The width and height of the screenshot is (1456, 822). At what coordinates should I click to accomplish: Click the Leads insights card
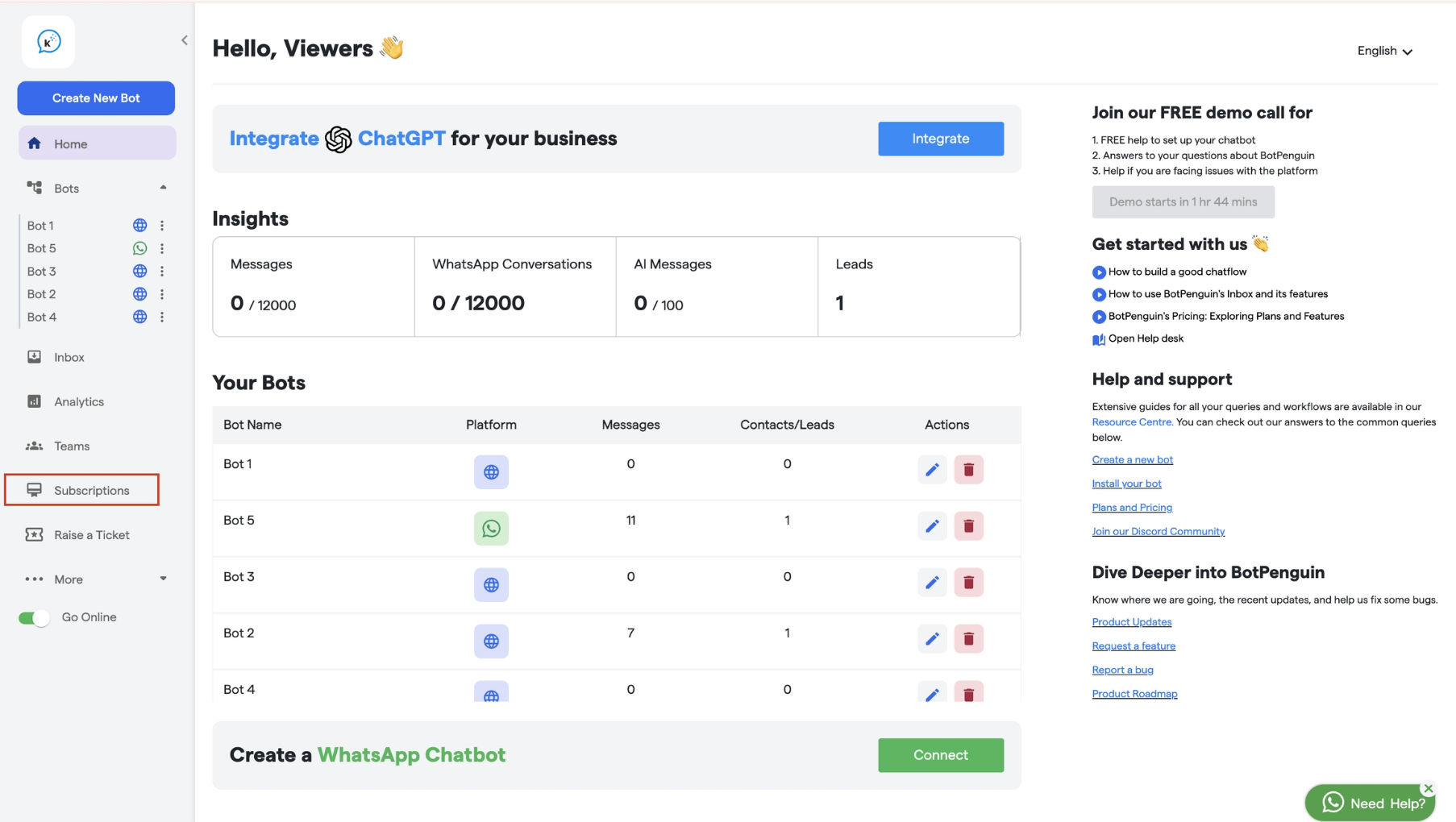(918, 287)
